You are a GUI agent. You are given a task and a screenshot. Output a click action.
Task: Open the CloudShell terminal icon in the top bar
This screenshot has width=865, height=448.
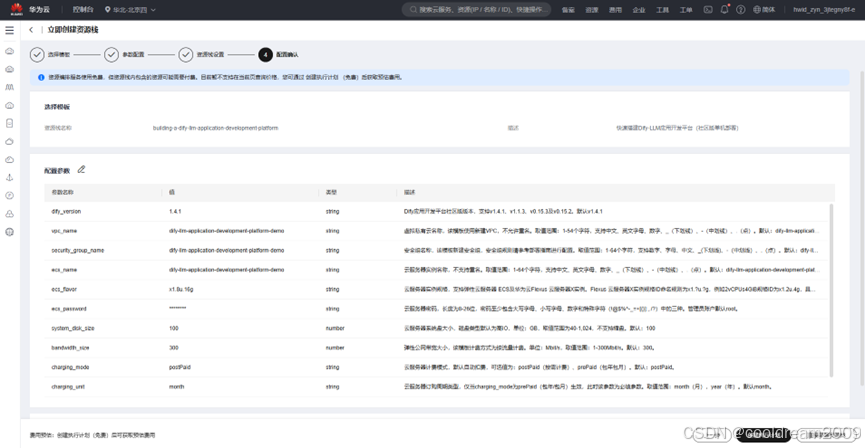click(x=708, y=9)
